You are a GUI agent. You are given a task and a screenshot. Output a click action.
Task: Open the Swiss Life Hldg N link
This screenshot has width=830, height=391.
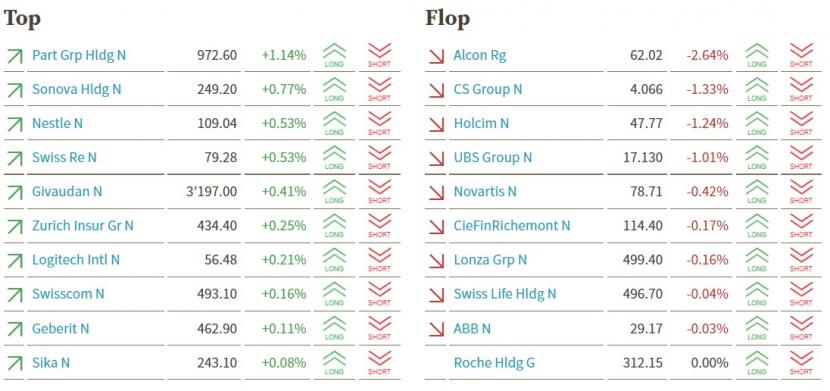[505, 294]
